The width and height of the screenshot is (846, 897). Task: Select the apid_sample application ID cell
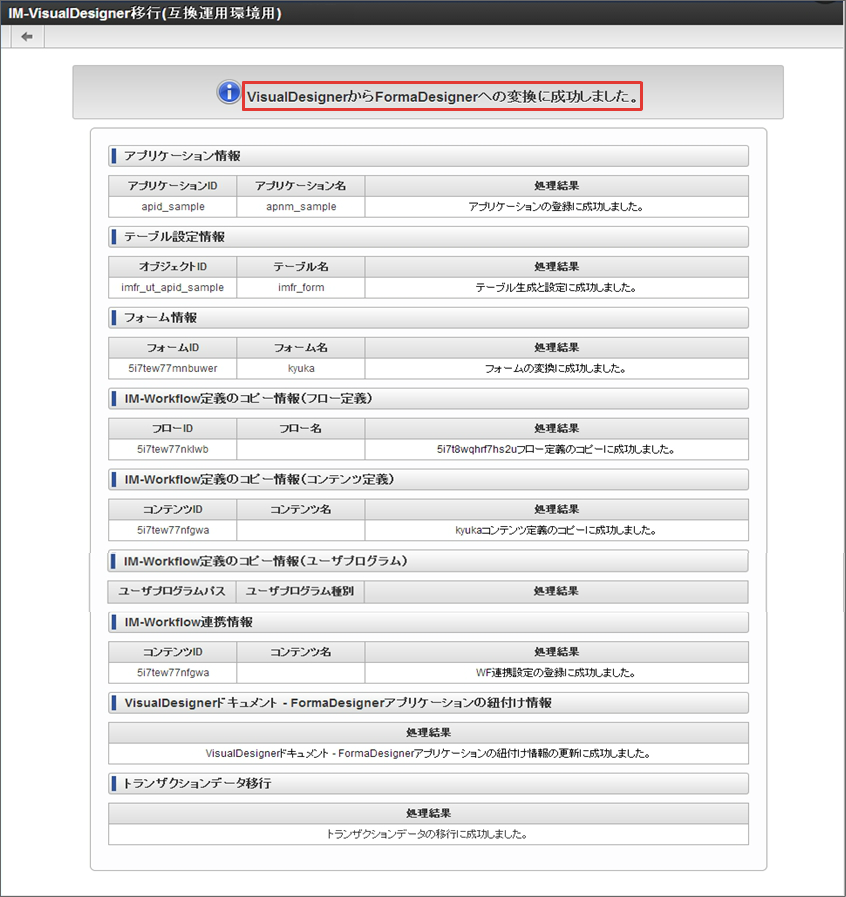tap(173, 207)
